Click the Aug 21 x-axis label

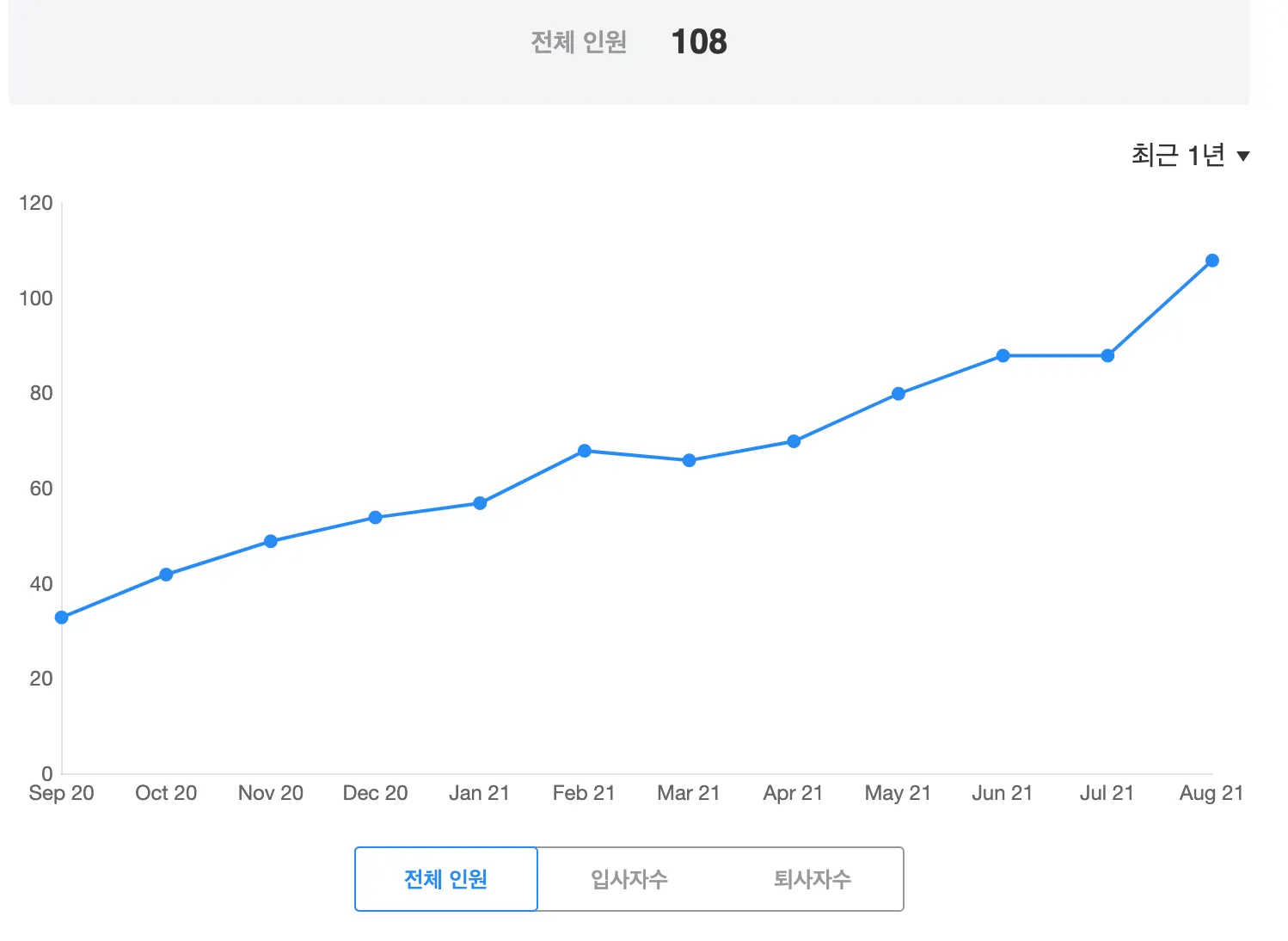pos(1211,793)
